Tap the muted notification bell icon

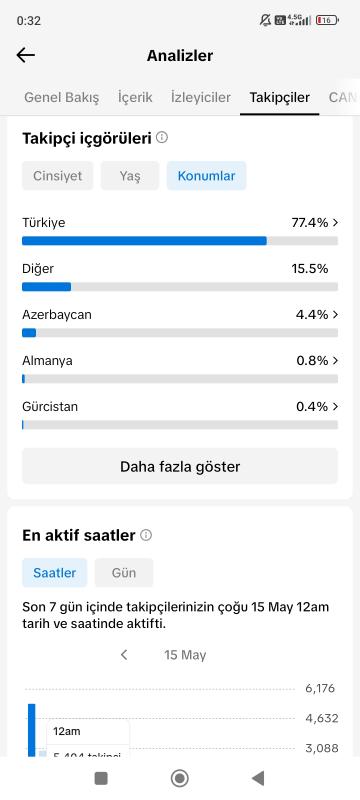265,20
